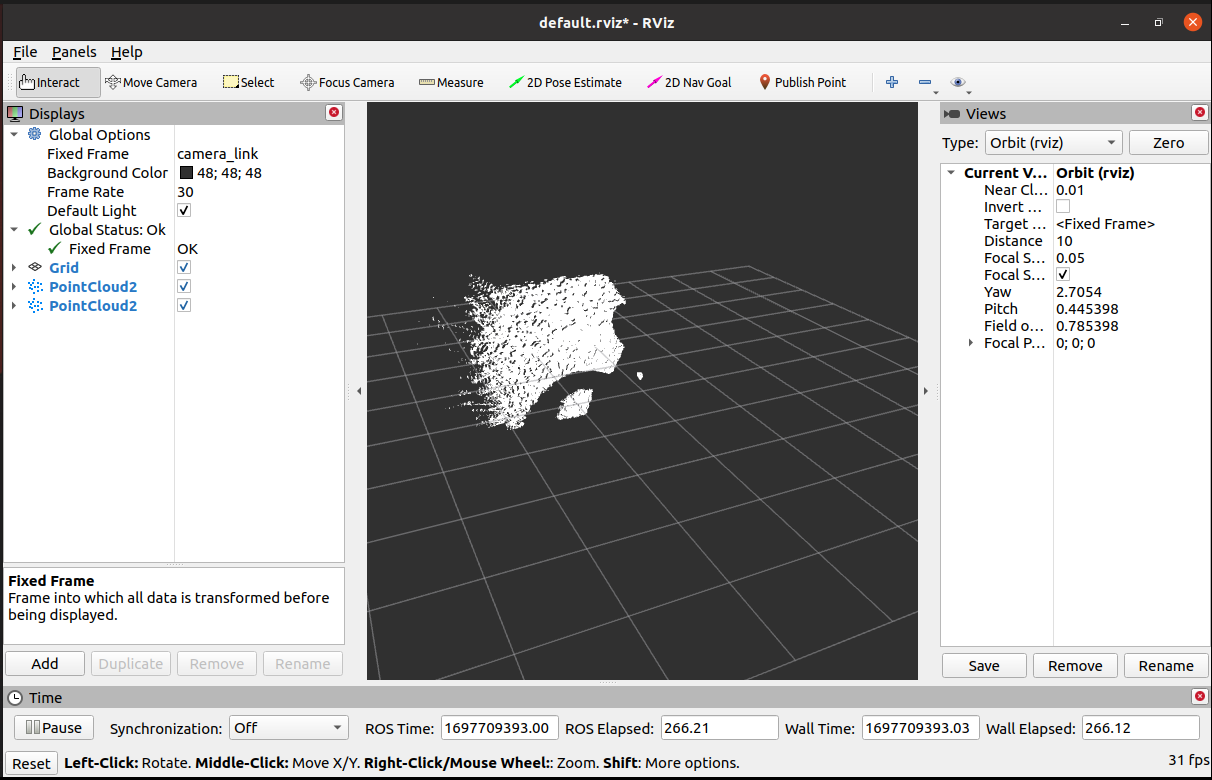Click Rename in the Views panel
Image resolution: width=1212 pixels, height=780 pixels.
1166,666
